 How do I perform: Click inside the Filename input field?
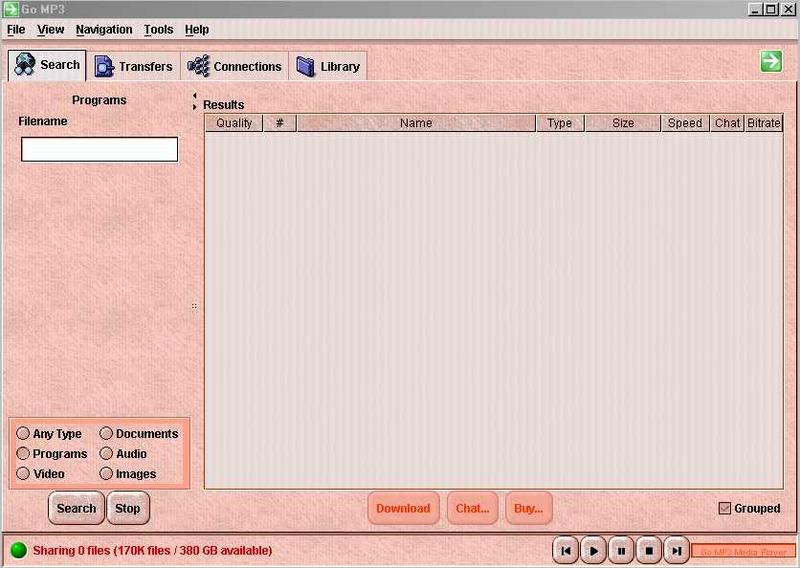pos(99,149)
